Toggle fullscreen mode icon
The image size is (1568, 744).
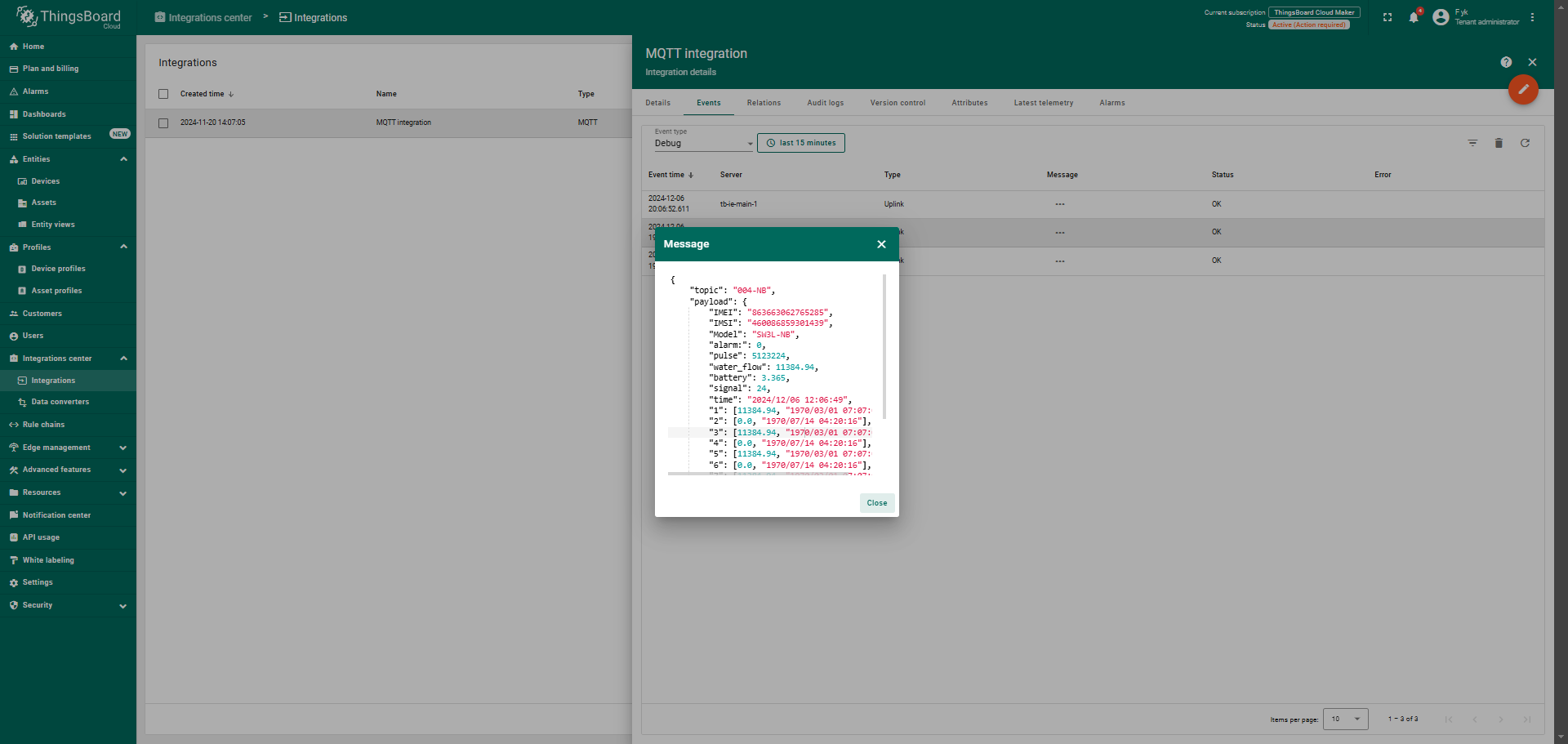pos(1388,17)
